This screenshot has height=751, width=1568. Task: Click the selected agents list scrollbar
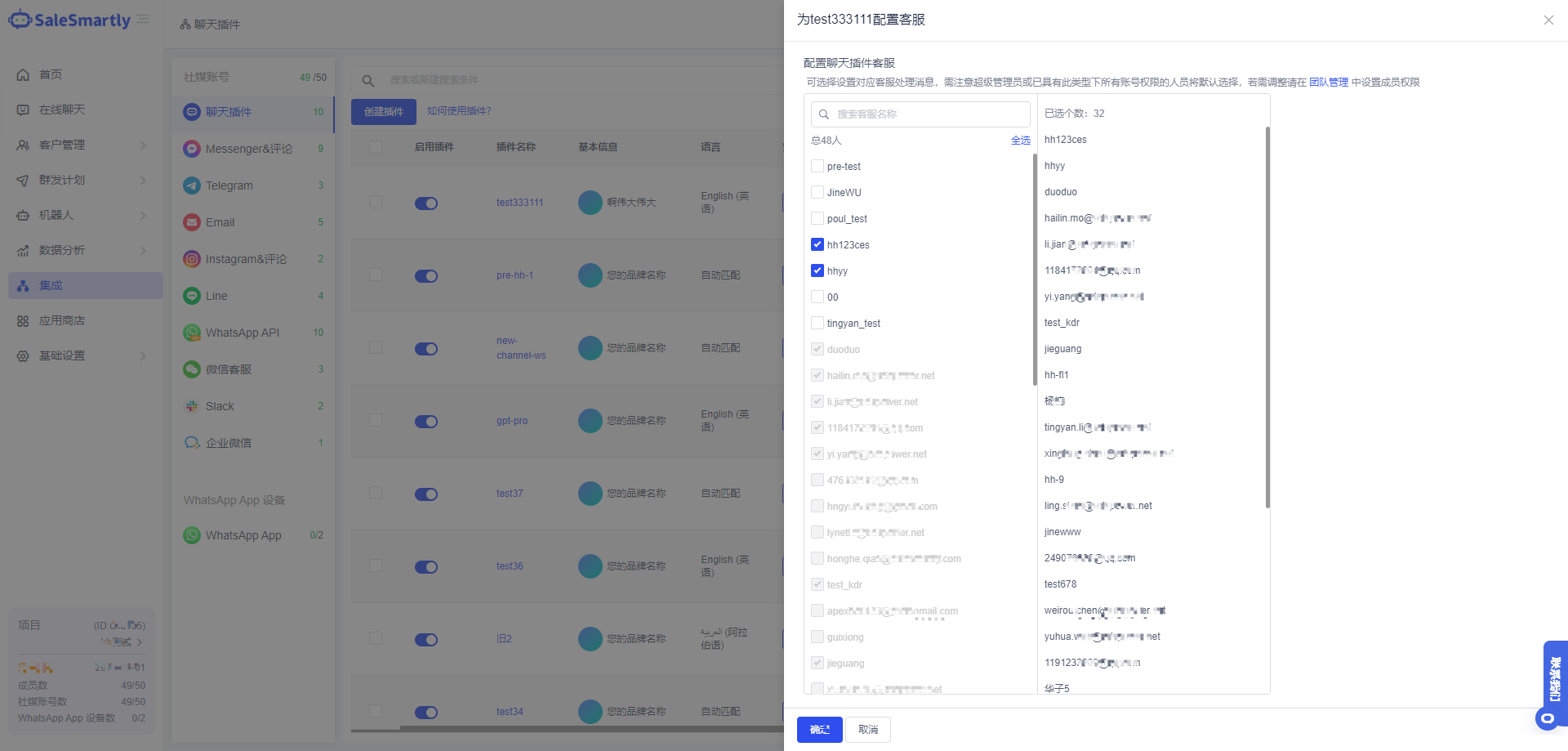point(1267,317)
